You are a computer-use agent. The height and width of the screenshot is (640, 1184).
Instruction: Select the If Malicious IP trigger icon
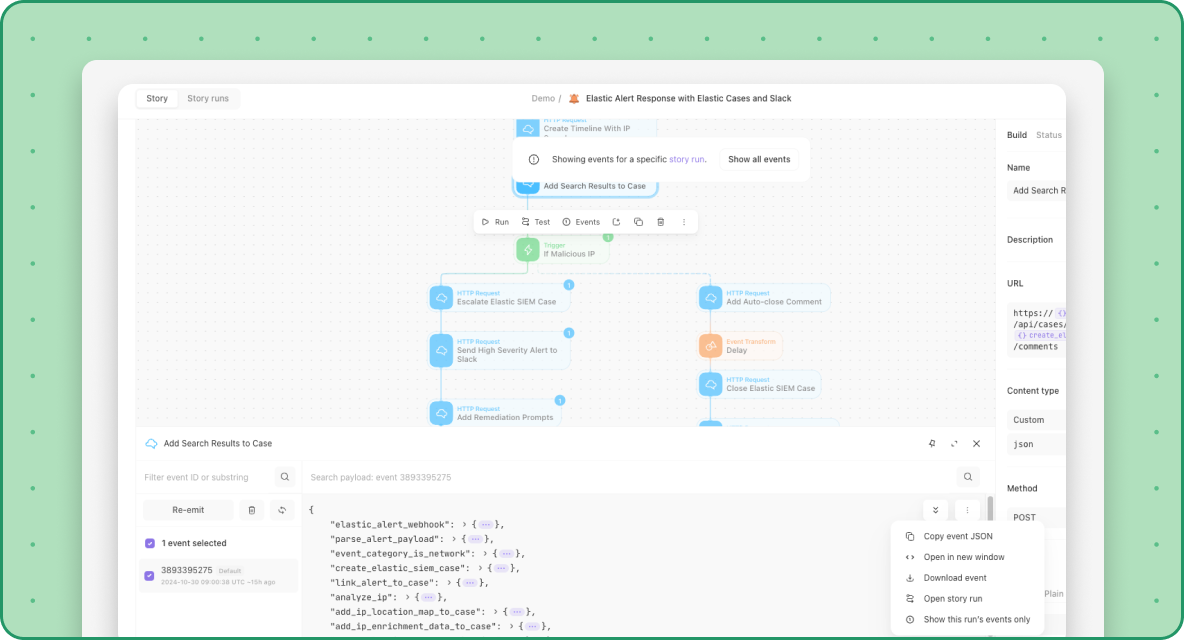tap(528, 250)
